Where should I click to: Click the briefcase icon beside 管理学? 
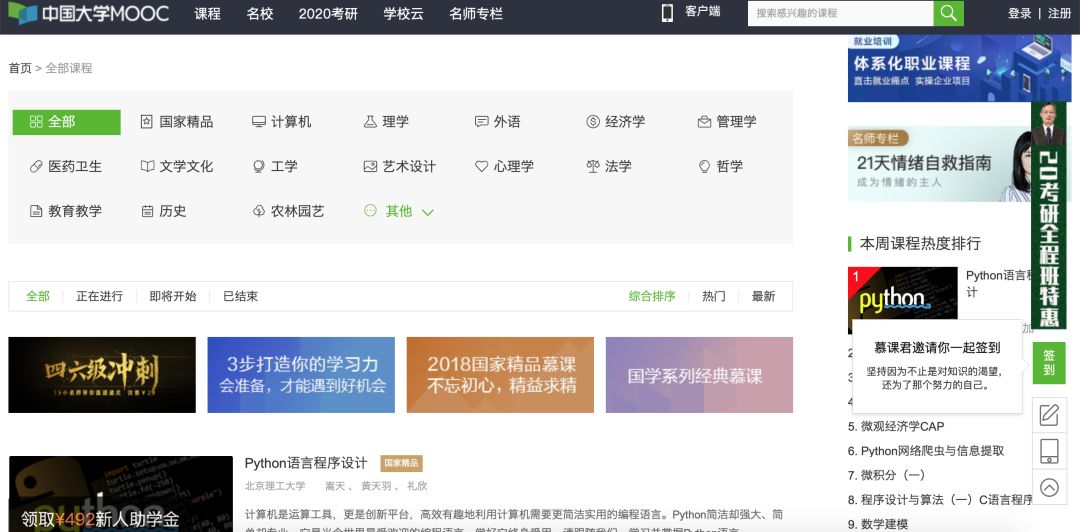tap(704, 122)
